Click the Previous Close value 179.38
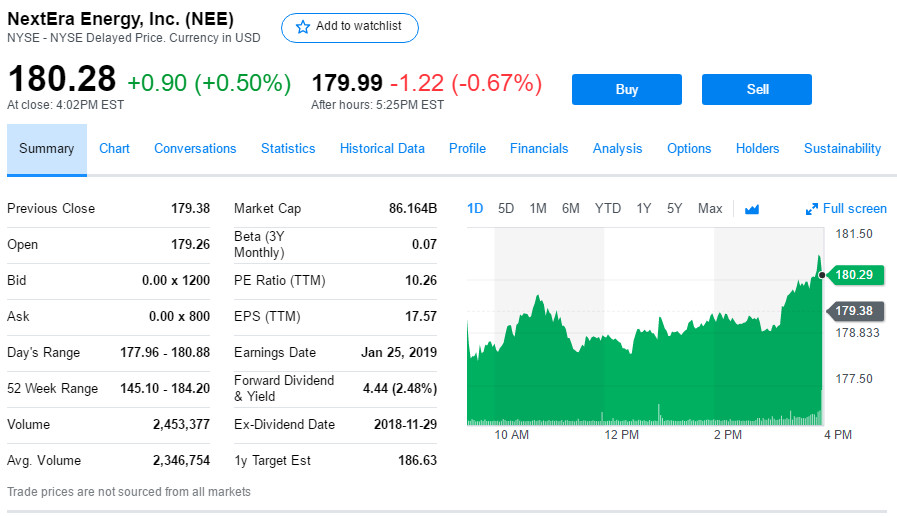897x516 pixels. click(190, 209)
